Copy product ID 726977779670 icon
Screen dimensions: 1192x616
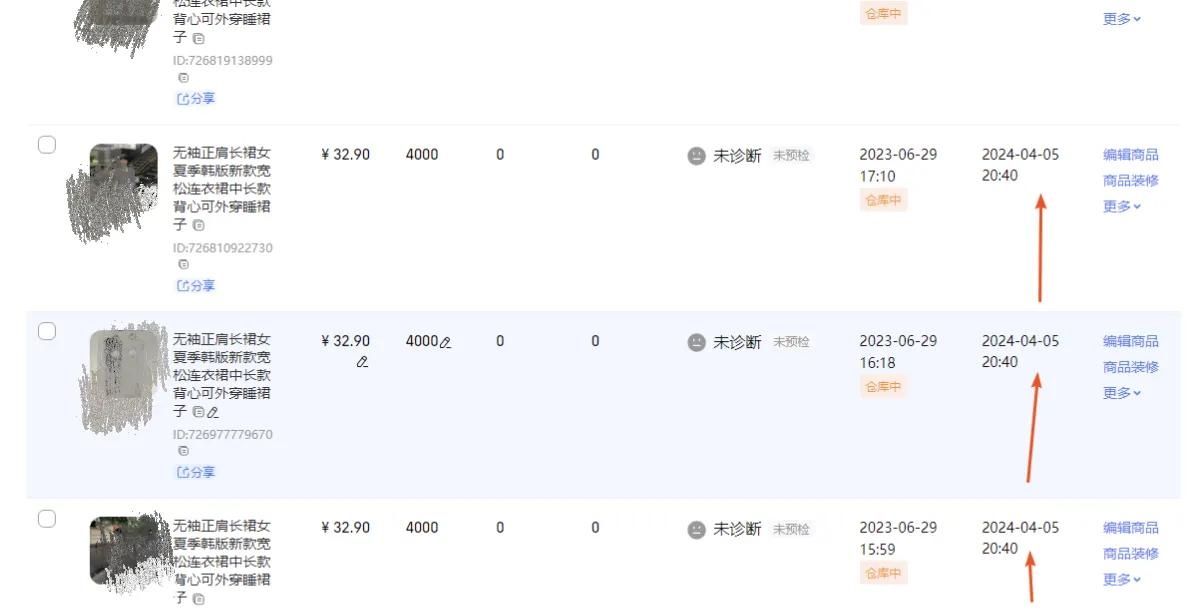[x=183, y=451]
